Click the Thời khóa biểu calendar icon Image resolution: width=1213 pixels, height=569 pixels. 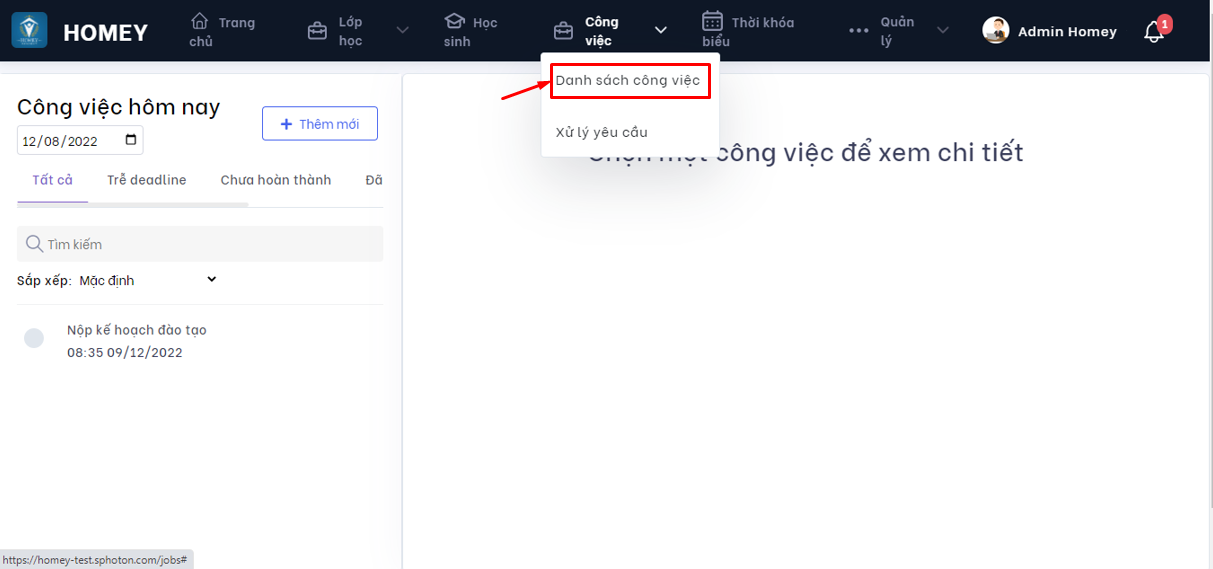[x=712, y=21]
